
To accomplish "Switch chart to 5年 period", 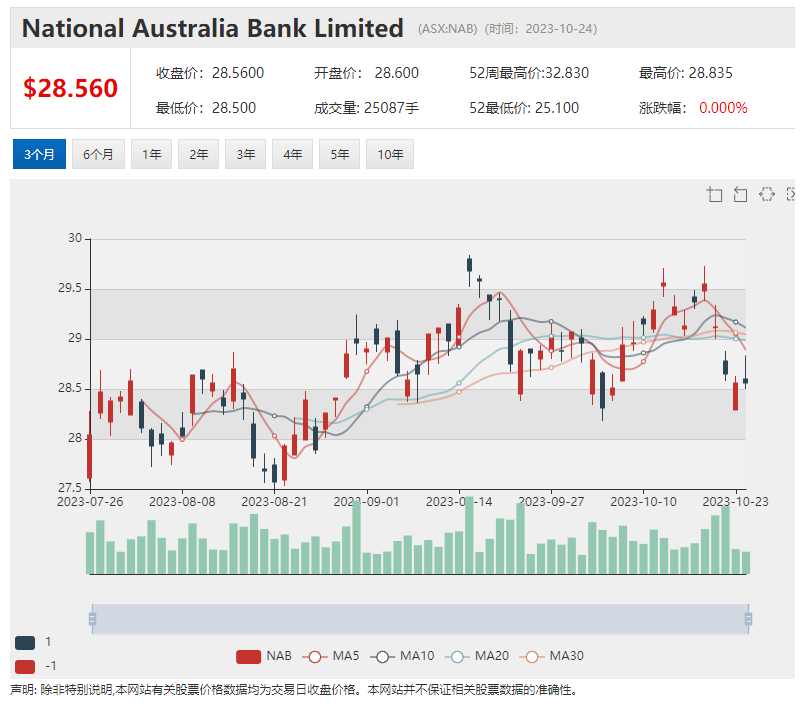I will 340,154.
